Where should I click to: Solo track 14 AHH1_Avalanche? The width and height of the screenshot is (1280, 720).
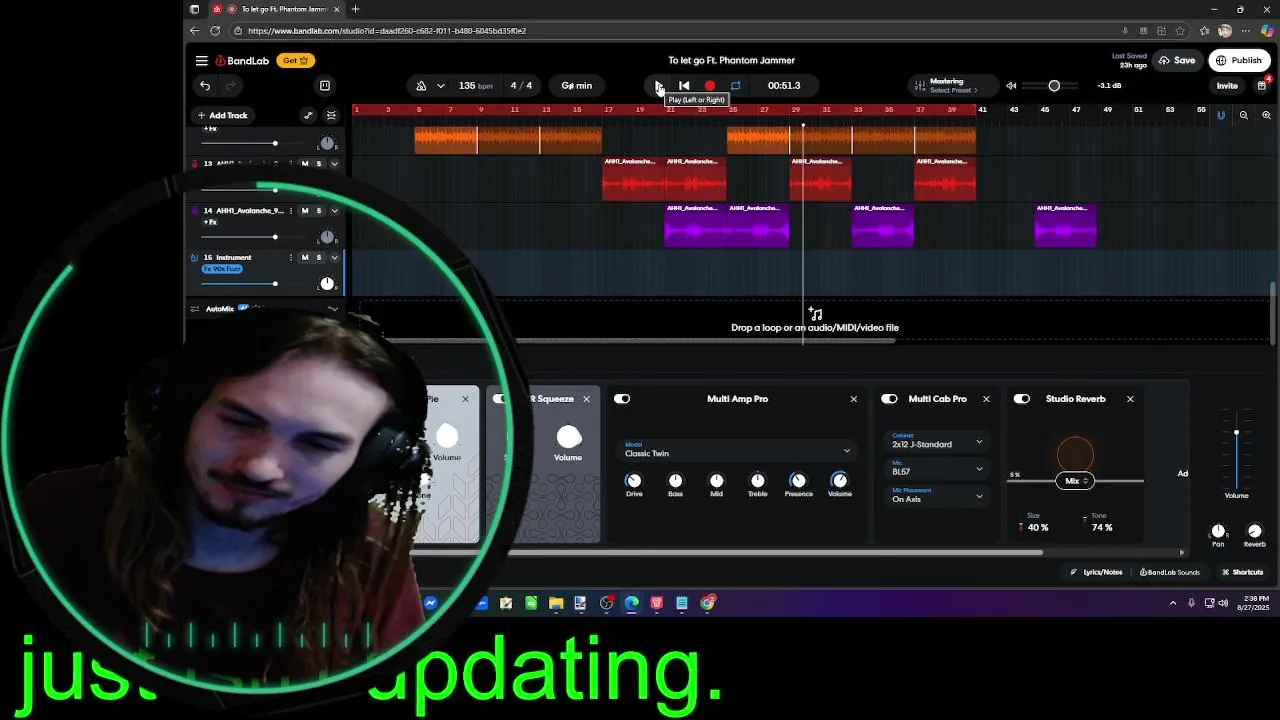319,211
